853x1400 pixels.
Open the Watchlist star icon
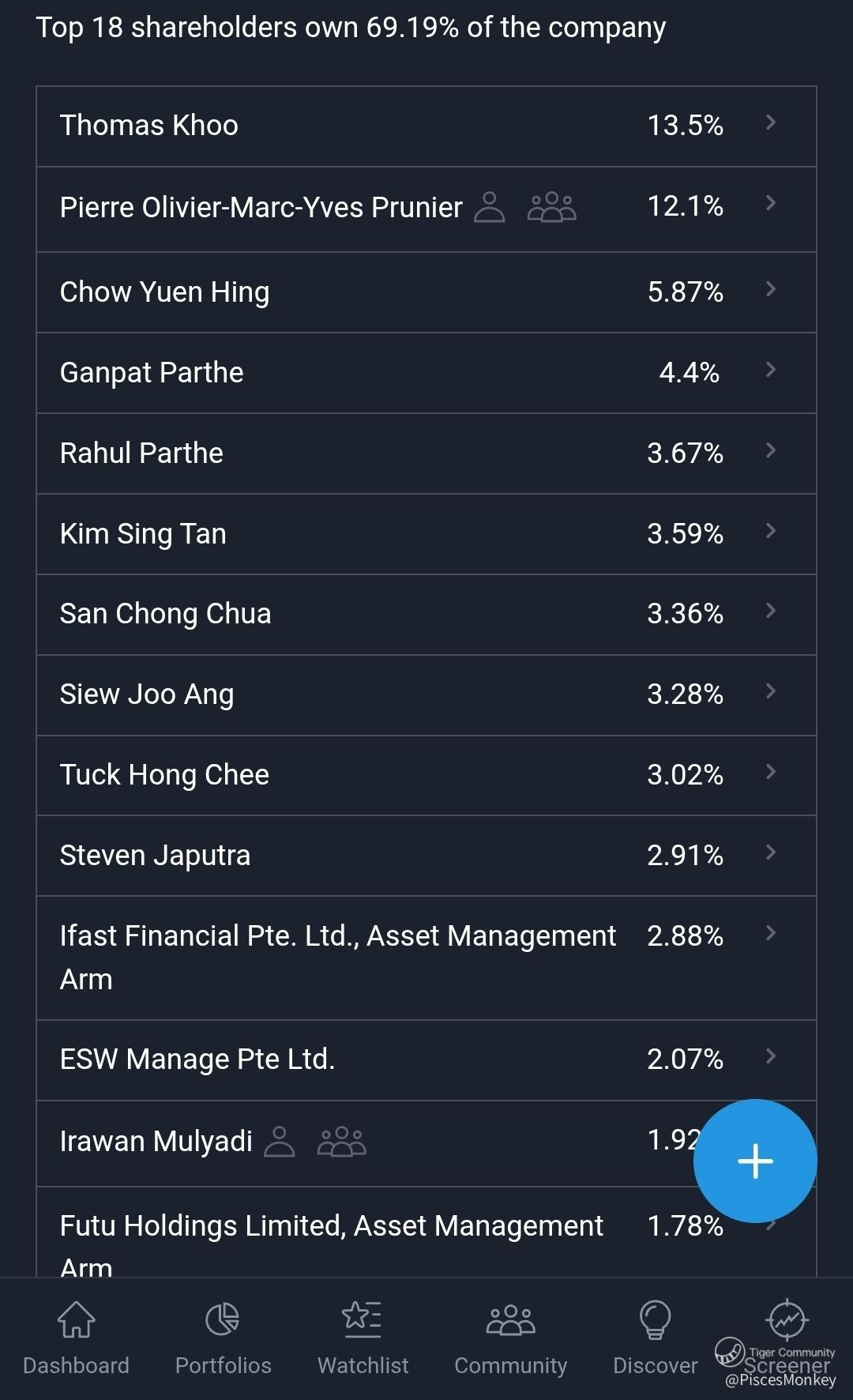[363, 1319]
